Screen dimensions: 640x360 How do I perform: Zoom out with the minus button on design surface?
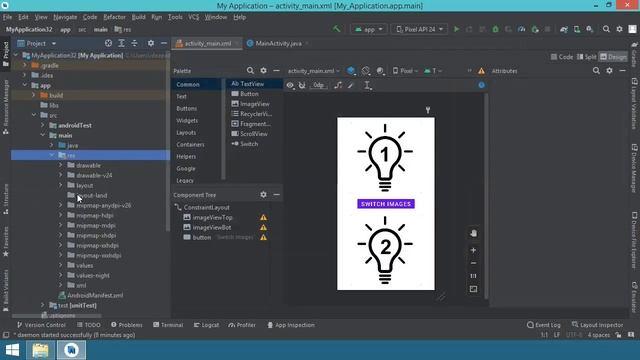click(x=473, y=263)
